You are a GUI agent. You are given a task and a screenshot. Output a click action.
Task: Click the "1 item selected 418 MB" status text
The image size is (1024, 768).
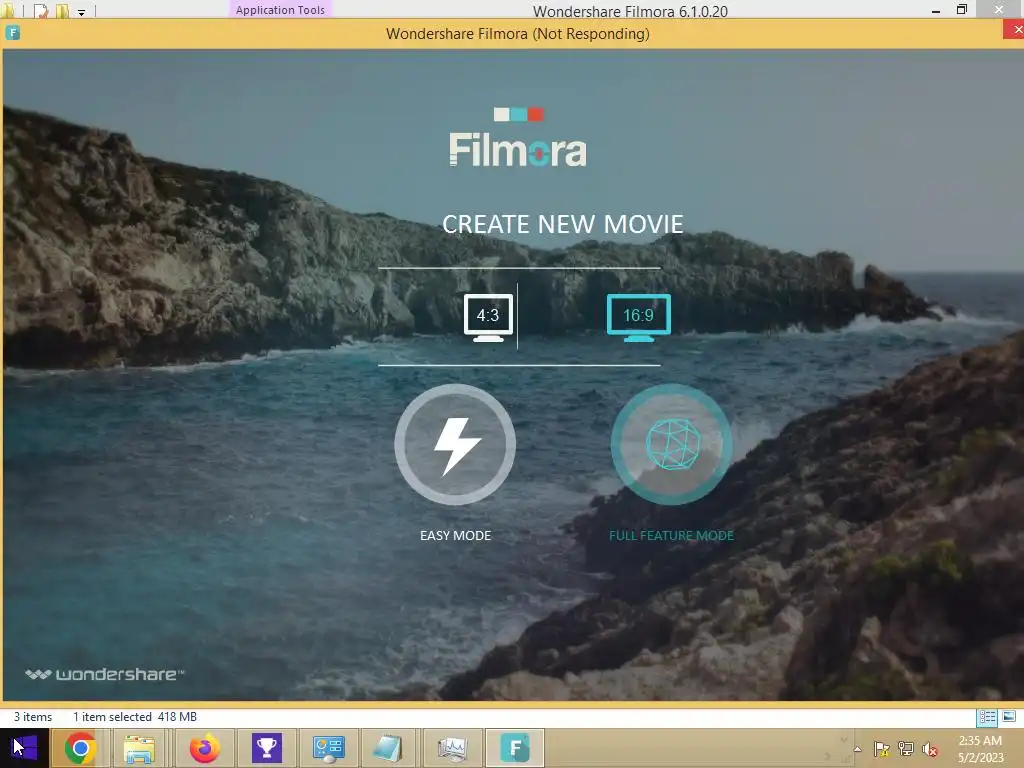(x=135, y=717)
